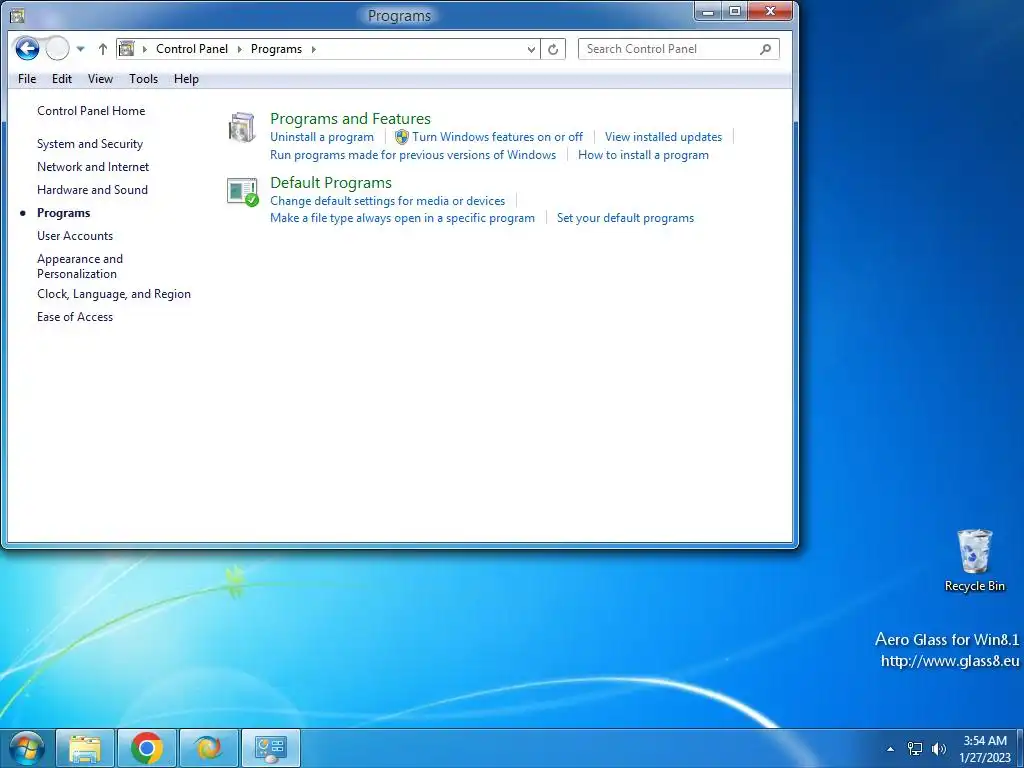This screenshot has height=768, width=1024.
Task: Go to Control Panel Home
Action: coord(91,111)
